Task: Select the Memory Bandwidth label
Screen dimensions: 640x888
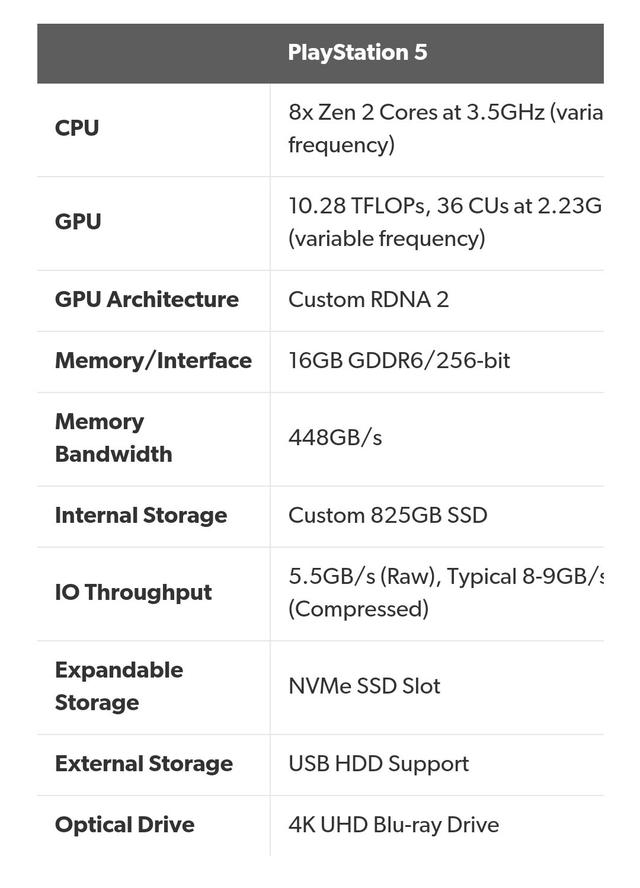Action: coord(113,438)
